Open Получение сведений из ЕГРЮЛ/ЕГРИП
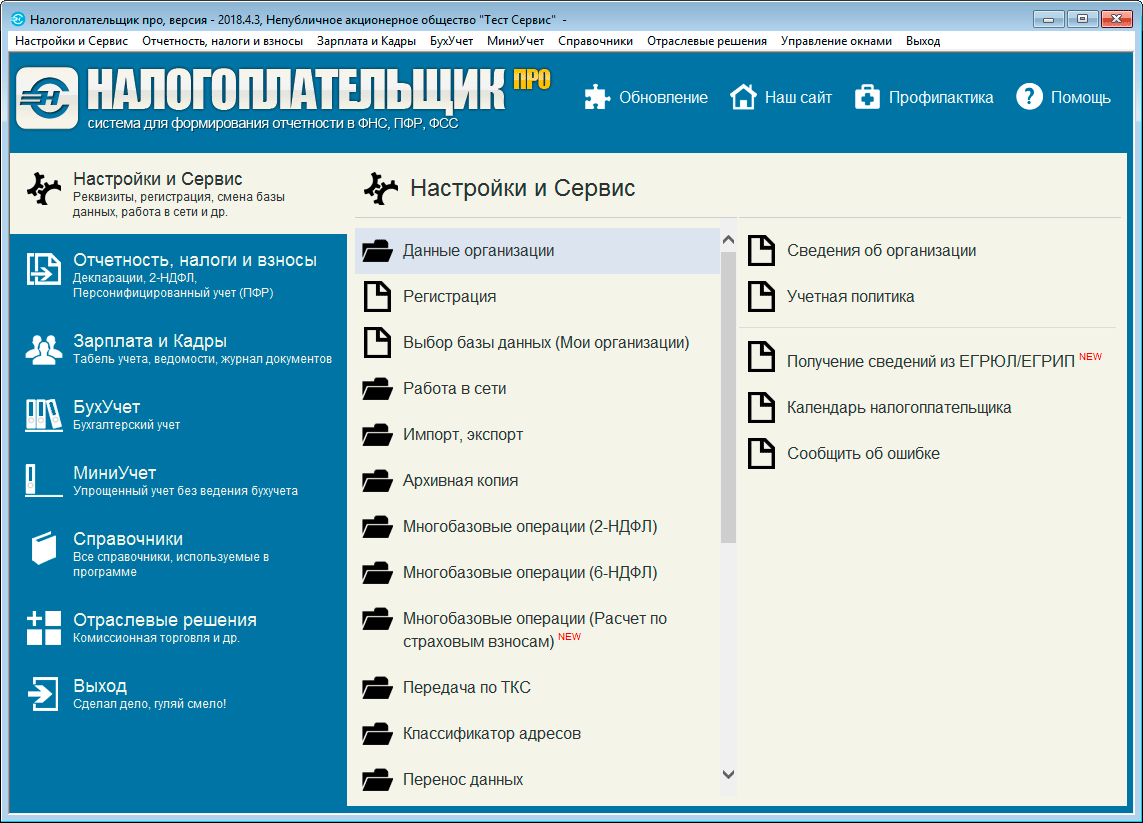The image size is (1143, 823). (x=930, y=362)
